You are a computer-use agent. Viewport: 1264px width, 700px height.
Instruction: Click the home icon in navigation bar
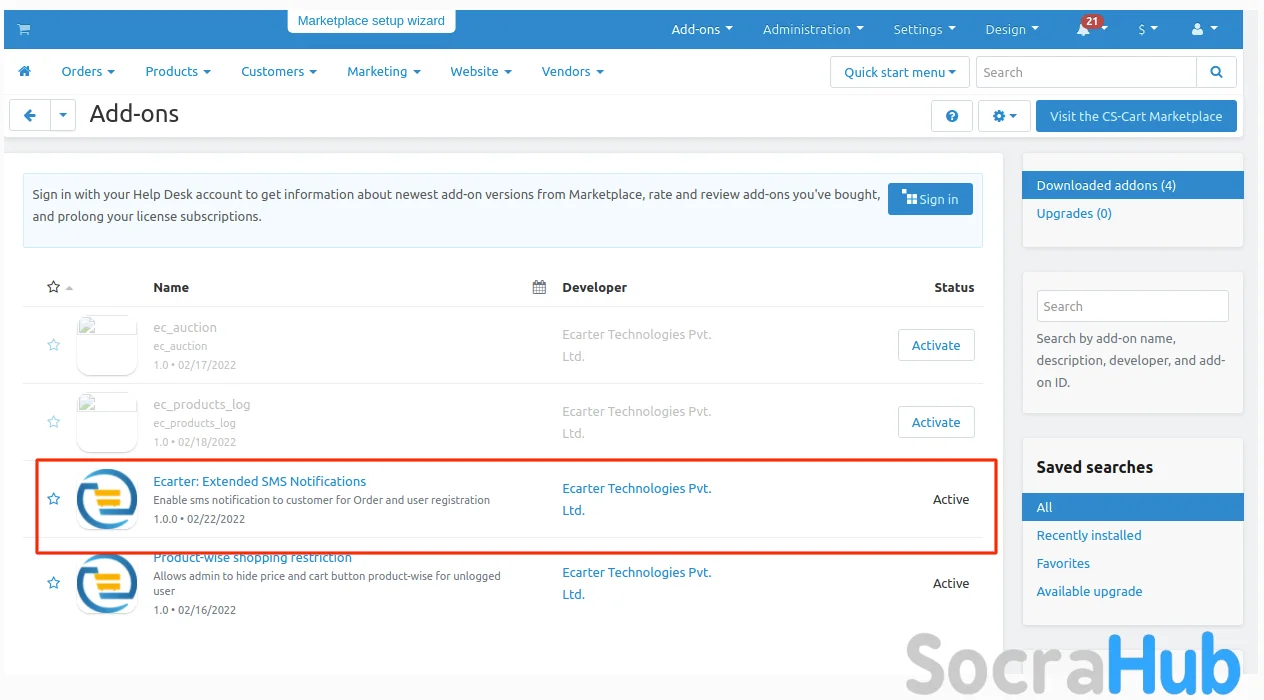[x=25, y=72]
